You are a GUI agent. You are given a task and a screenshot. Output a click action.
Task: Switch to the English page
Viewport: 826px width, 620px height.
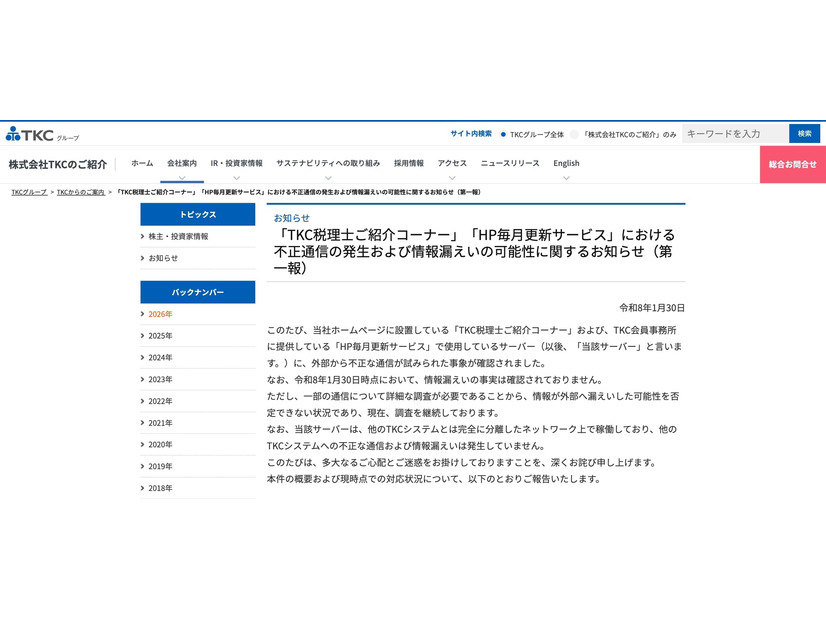566,163
